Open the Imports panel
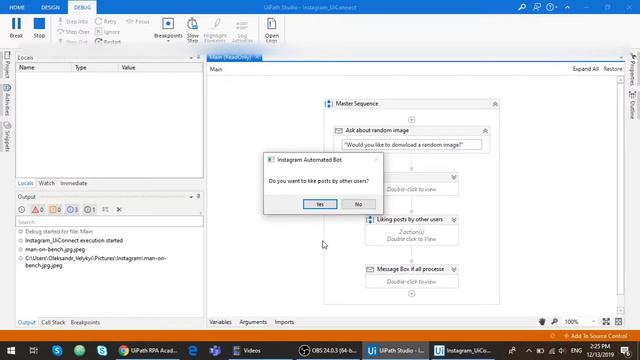This screenshot has width=640, height=360. coord(284,322)
